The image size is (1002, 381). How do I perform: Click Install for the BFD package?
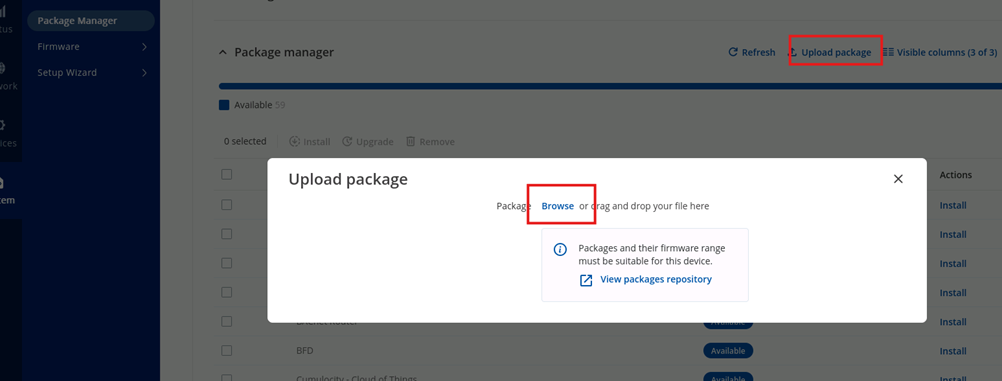coord(953,351)
